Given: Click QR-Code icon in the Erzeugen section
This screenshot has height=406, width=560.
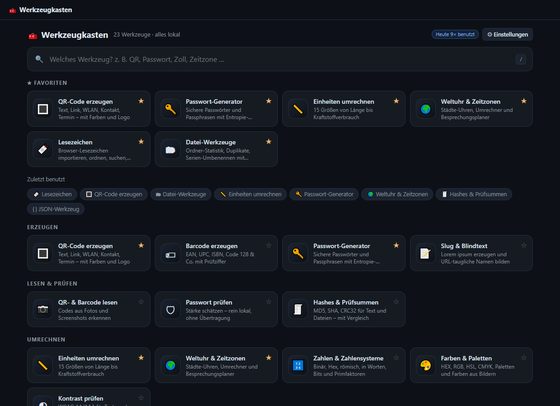Looking at the screenshot, I should (43, 254).
